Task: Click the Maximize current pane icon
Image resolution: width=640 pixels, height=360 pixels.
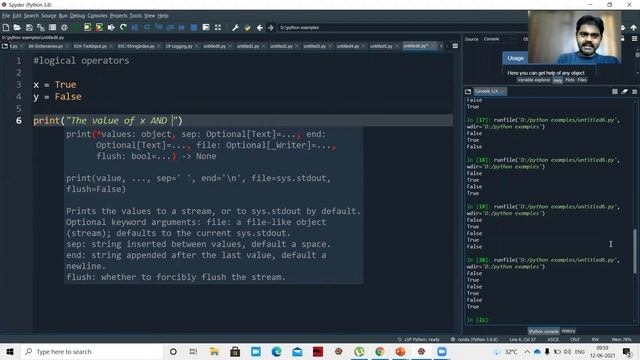Action: point(218,27)
